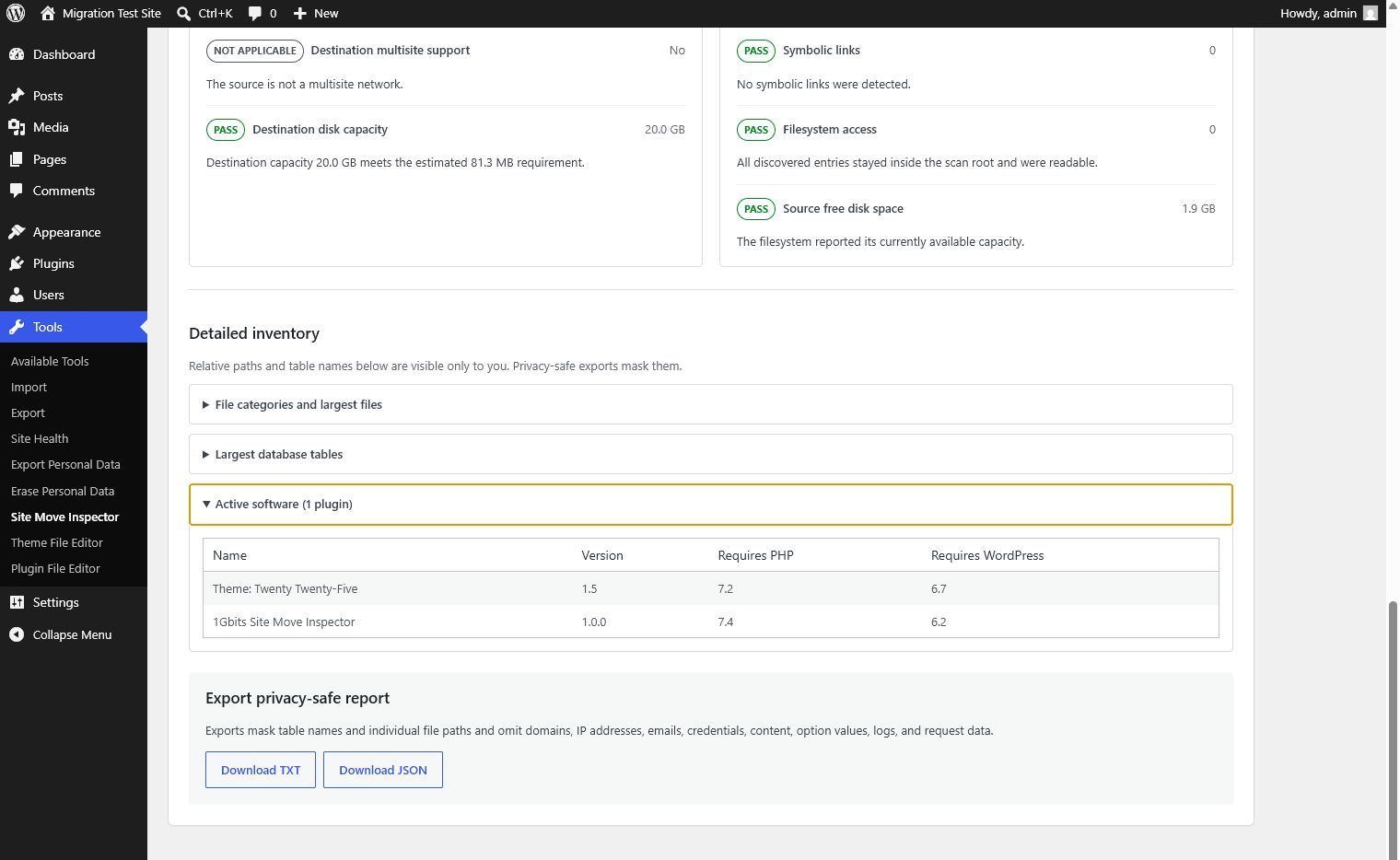Open Settings menu item
This screenshot has height=860, width=1400.
tap(74, 602)
